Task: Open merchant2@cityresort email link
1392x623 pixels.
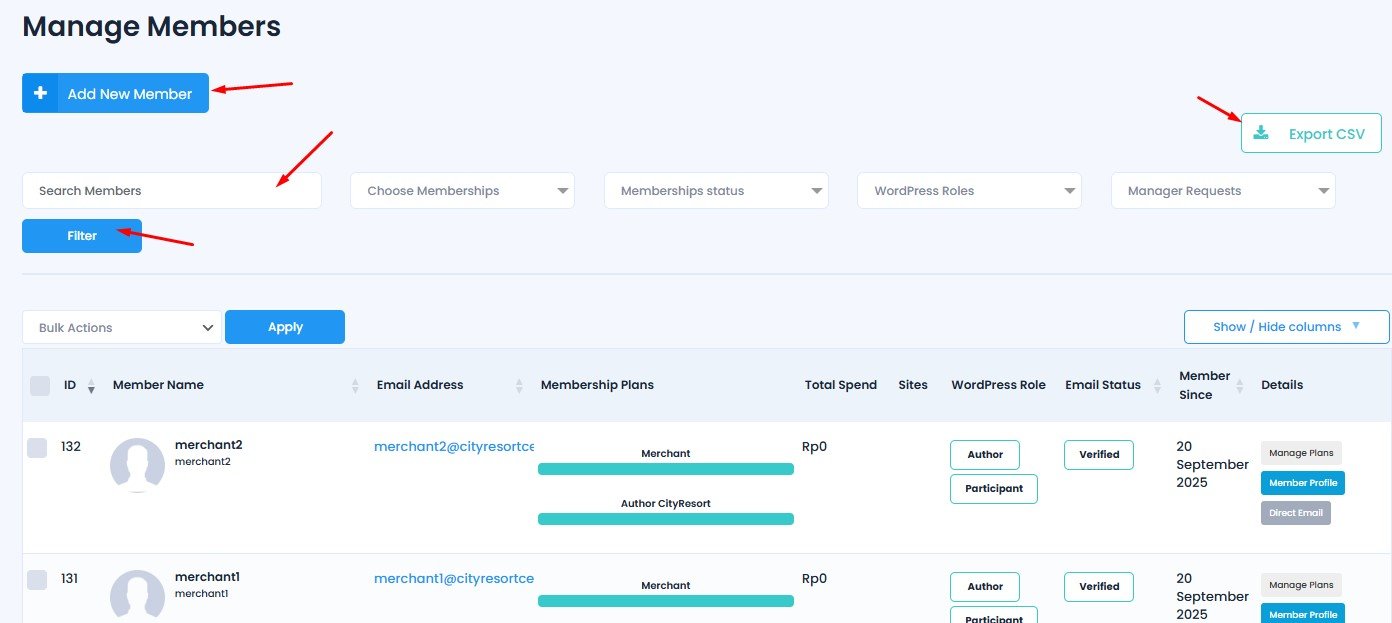Action: click(454, 447)
